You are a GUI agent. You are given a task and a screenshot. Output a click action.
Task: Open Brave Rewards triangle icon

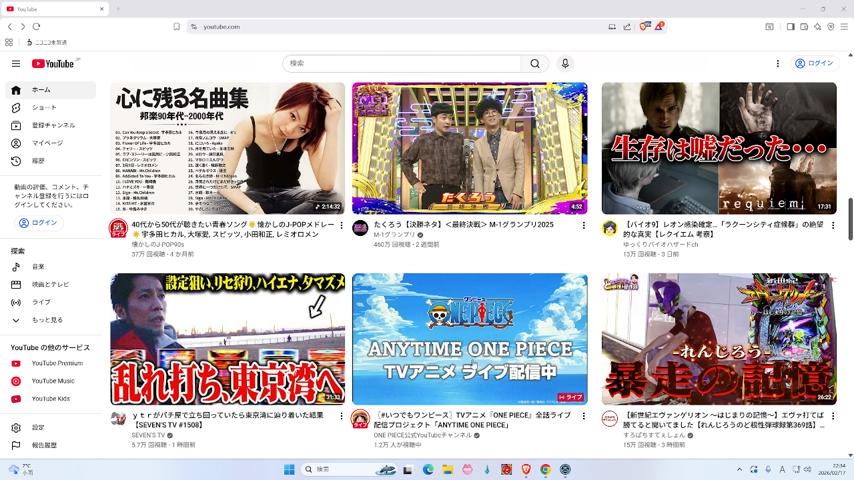coord(659,26)
